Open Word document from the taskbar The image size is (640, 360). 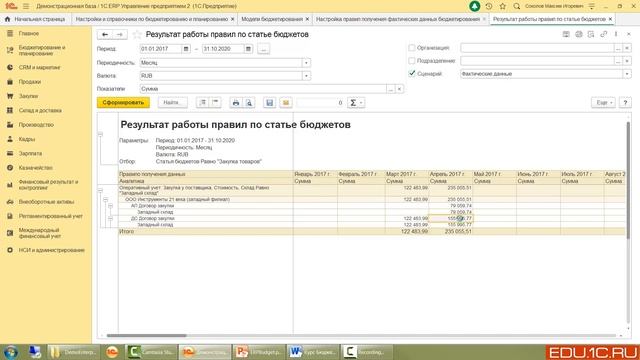(312, 352)
